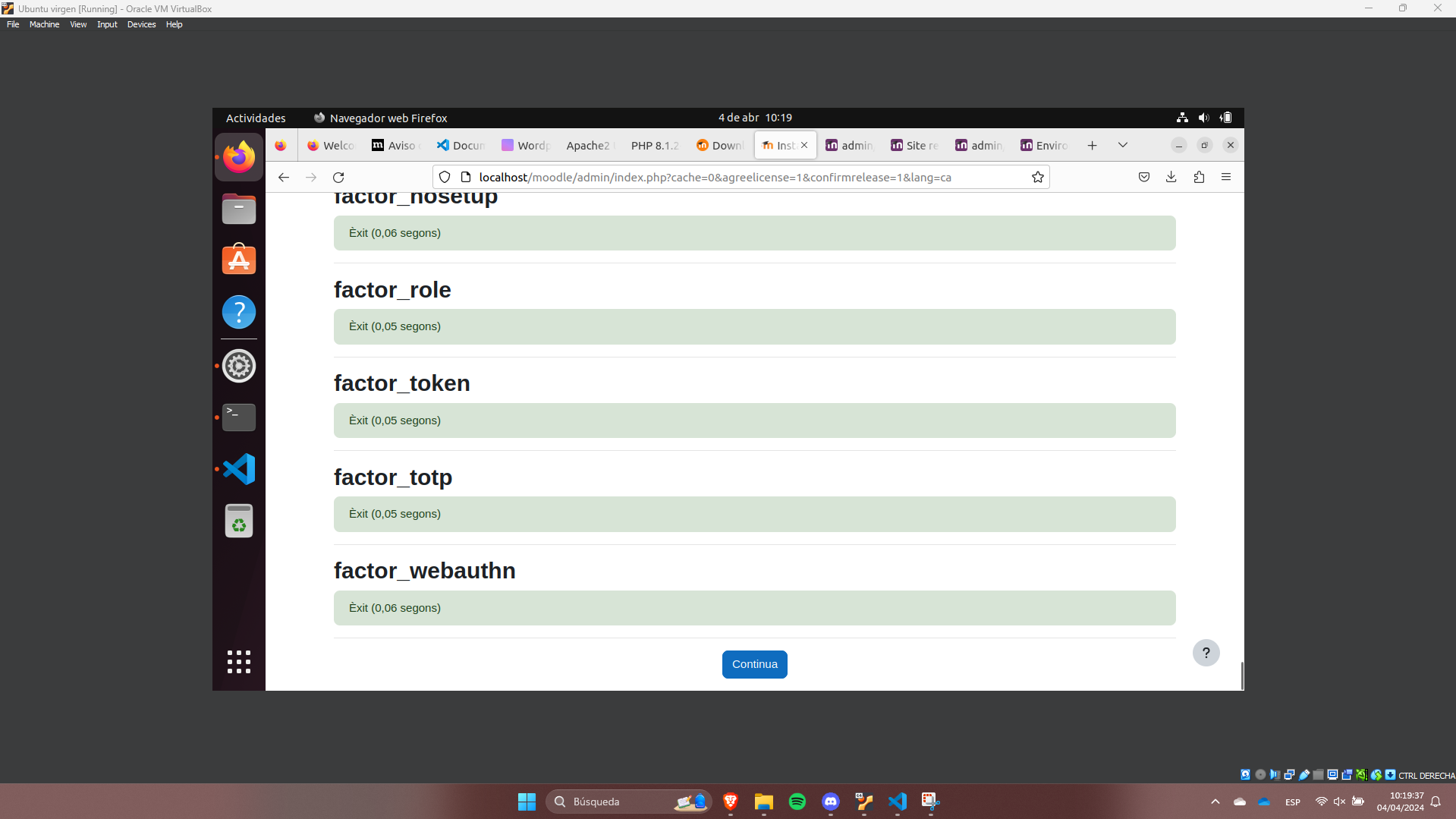Open the Devices menu in VirtualBox
The image size is (1456, 819).
(141, 24)
